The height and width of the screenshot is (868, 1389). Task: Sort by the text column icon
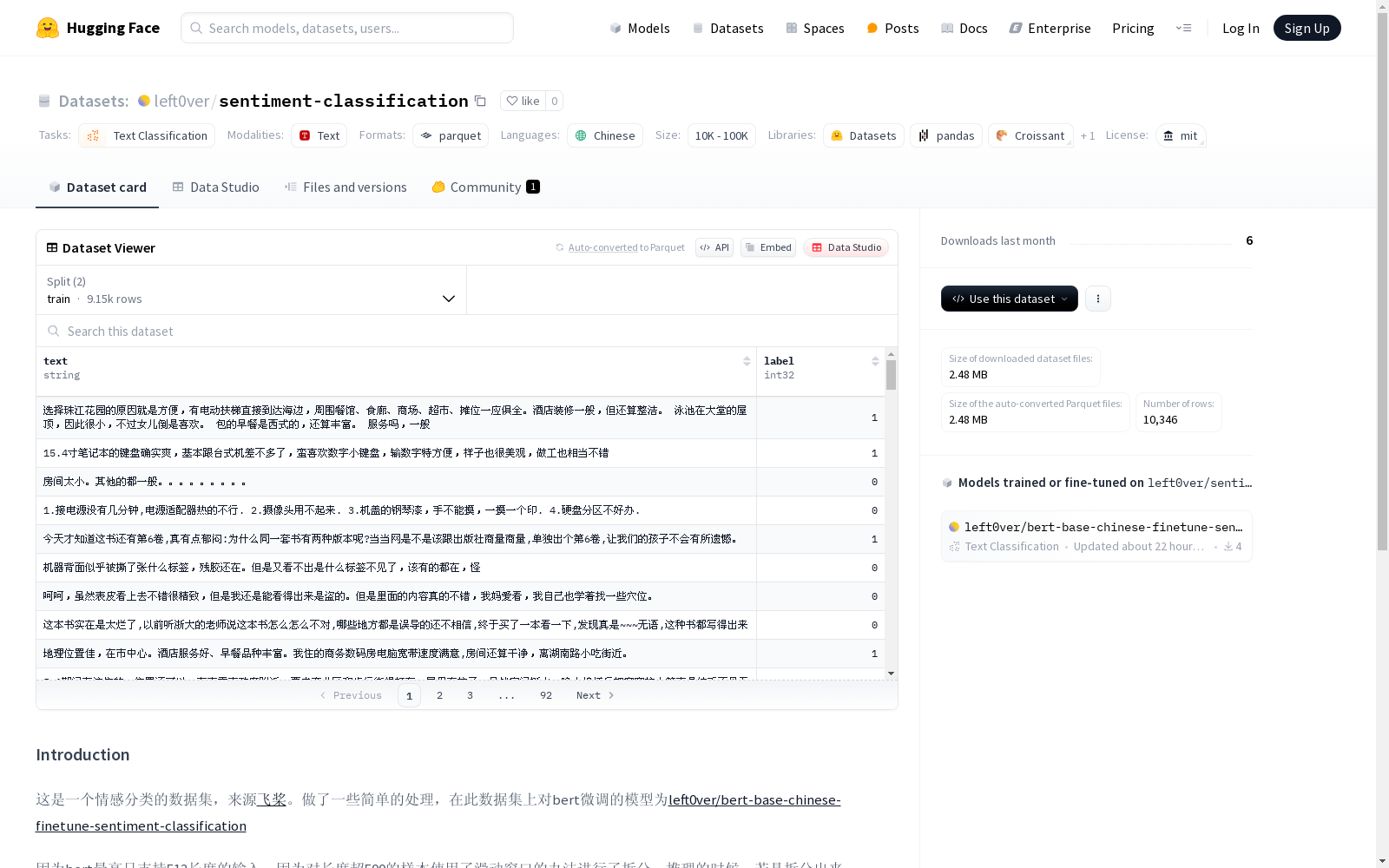(747, 361)
